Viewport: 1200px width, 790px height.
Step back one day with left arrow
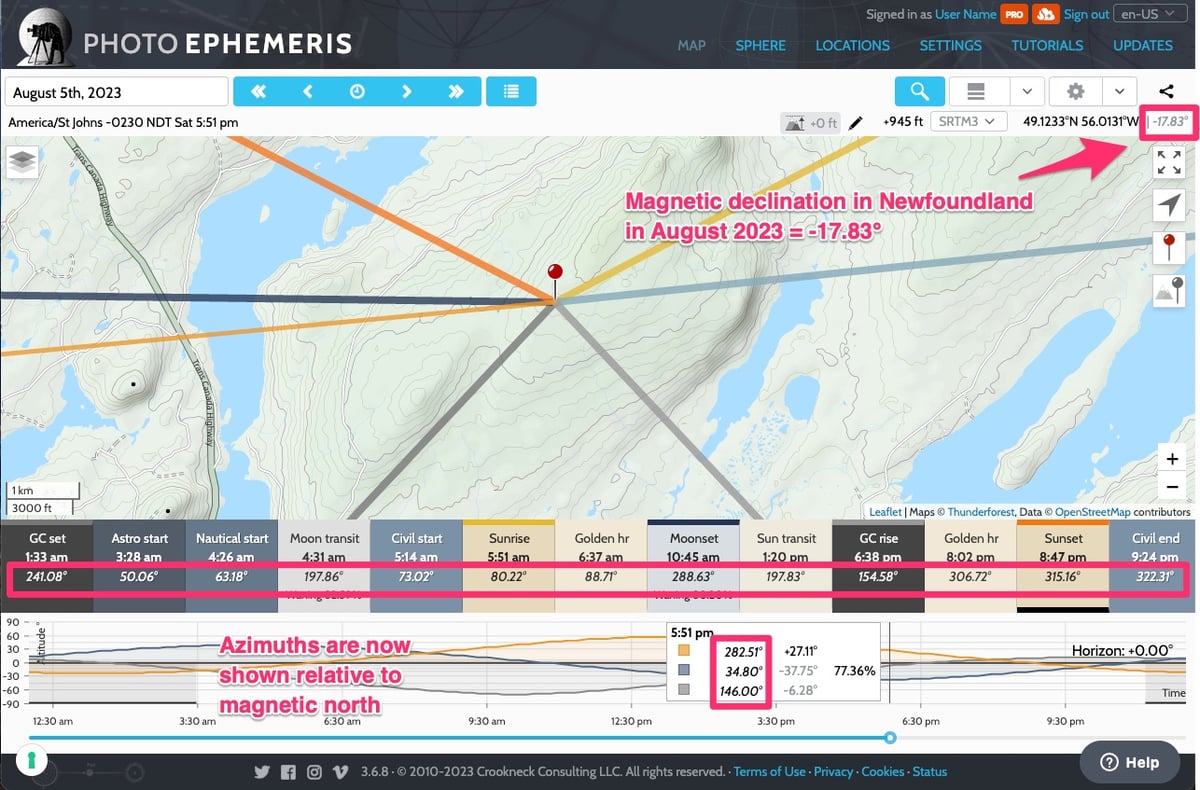point(307,91)
